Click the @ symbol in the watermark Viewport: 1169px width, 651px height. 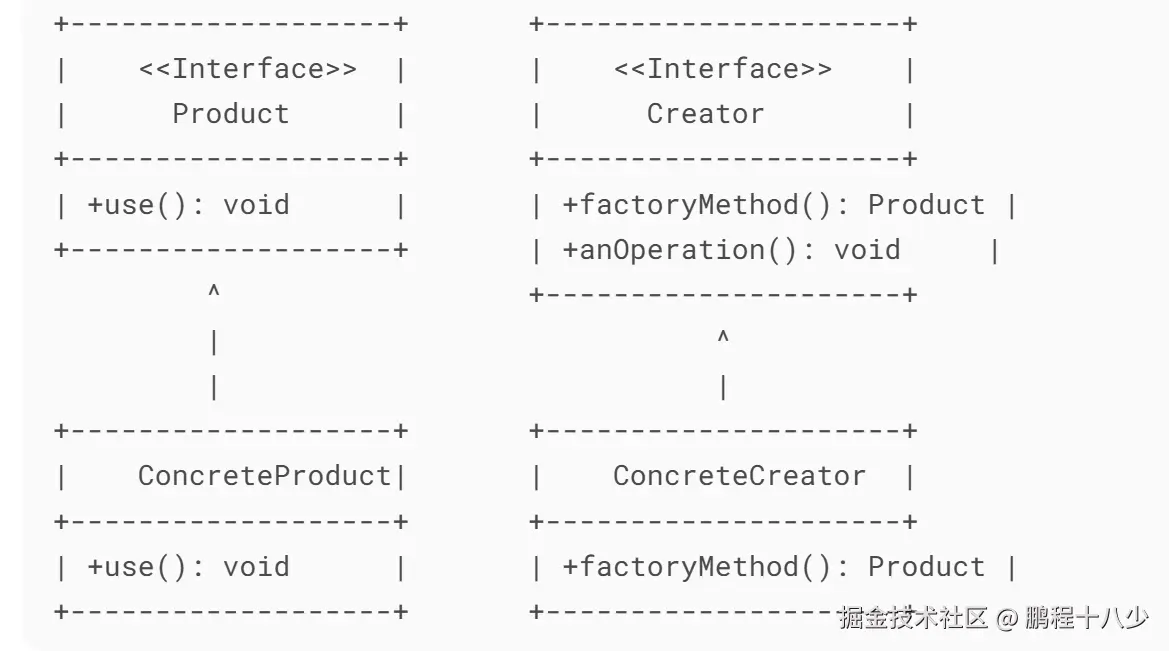pos(1006,618)
